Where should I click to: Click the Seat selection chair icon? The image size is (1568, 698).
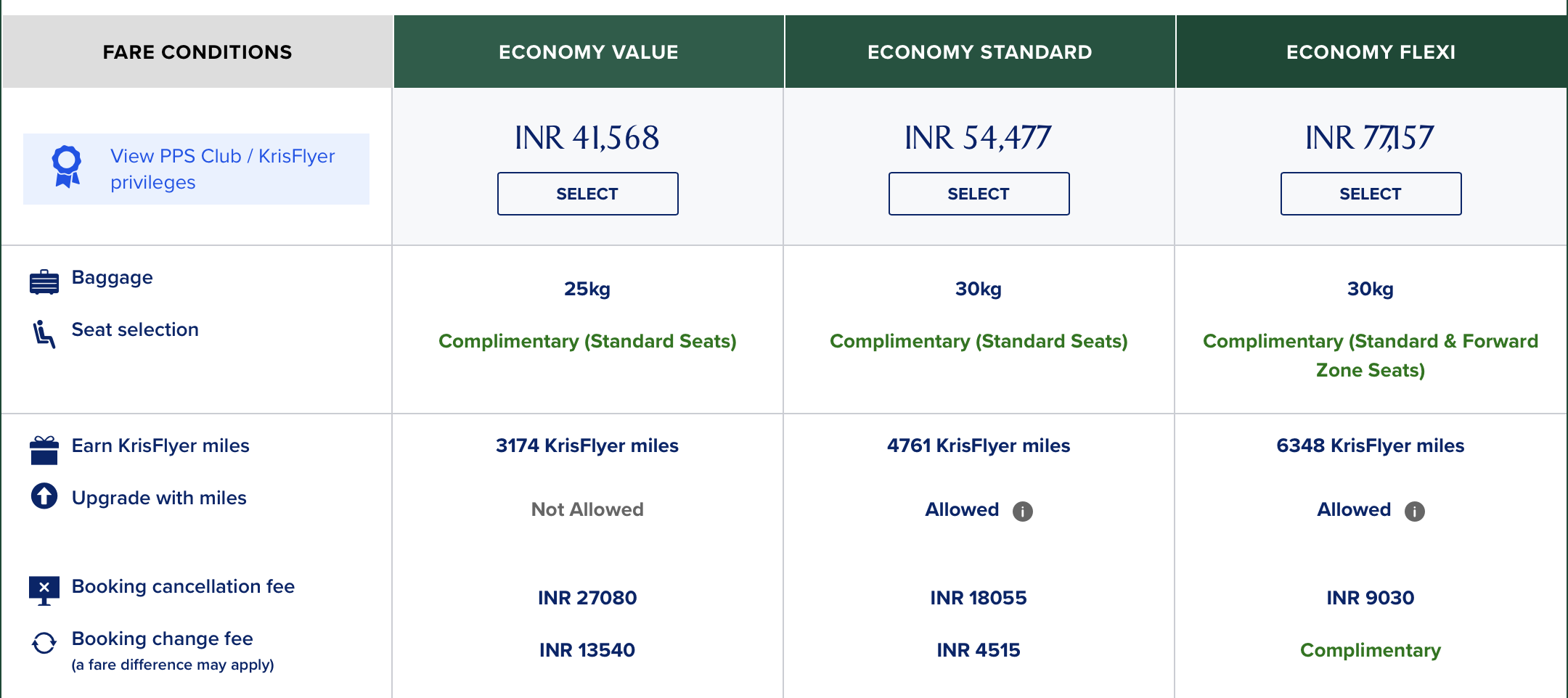[x=44, y=333]
